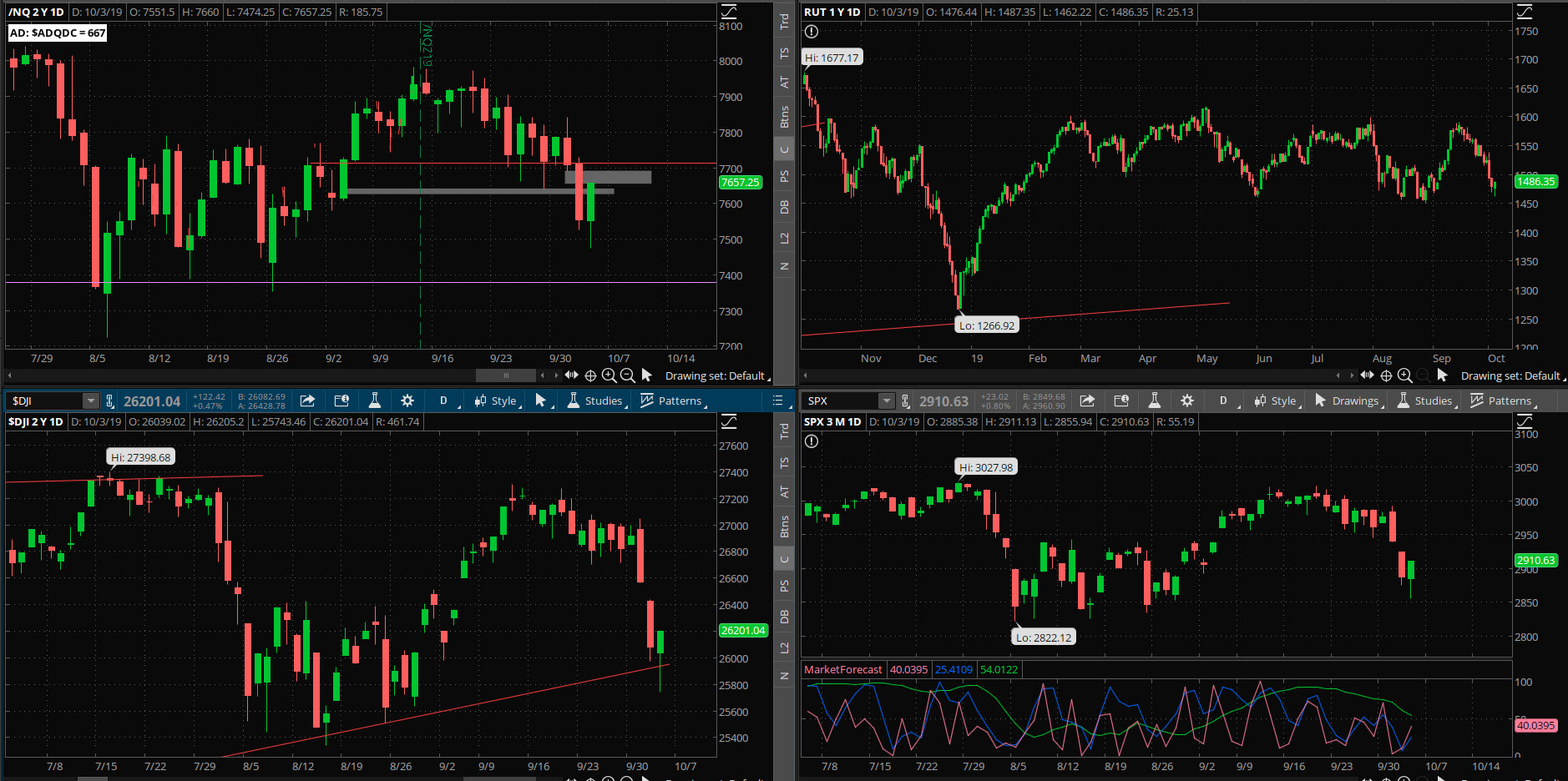Click the SPX symbol input field
1568x781 pixels.
[x=842, y=401]
